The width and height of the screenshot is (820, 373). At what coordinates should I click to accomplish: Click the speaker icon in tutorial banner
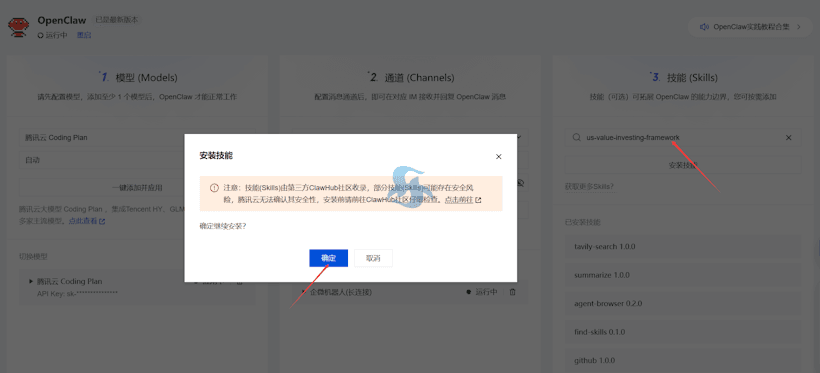point(704,27)
